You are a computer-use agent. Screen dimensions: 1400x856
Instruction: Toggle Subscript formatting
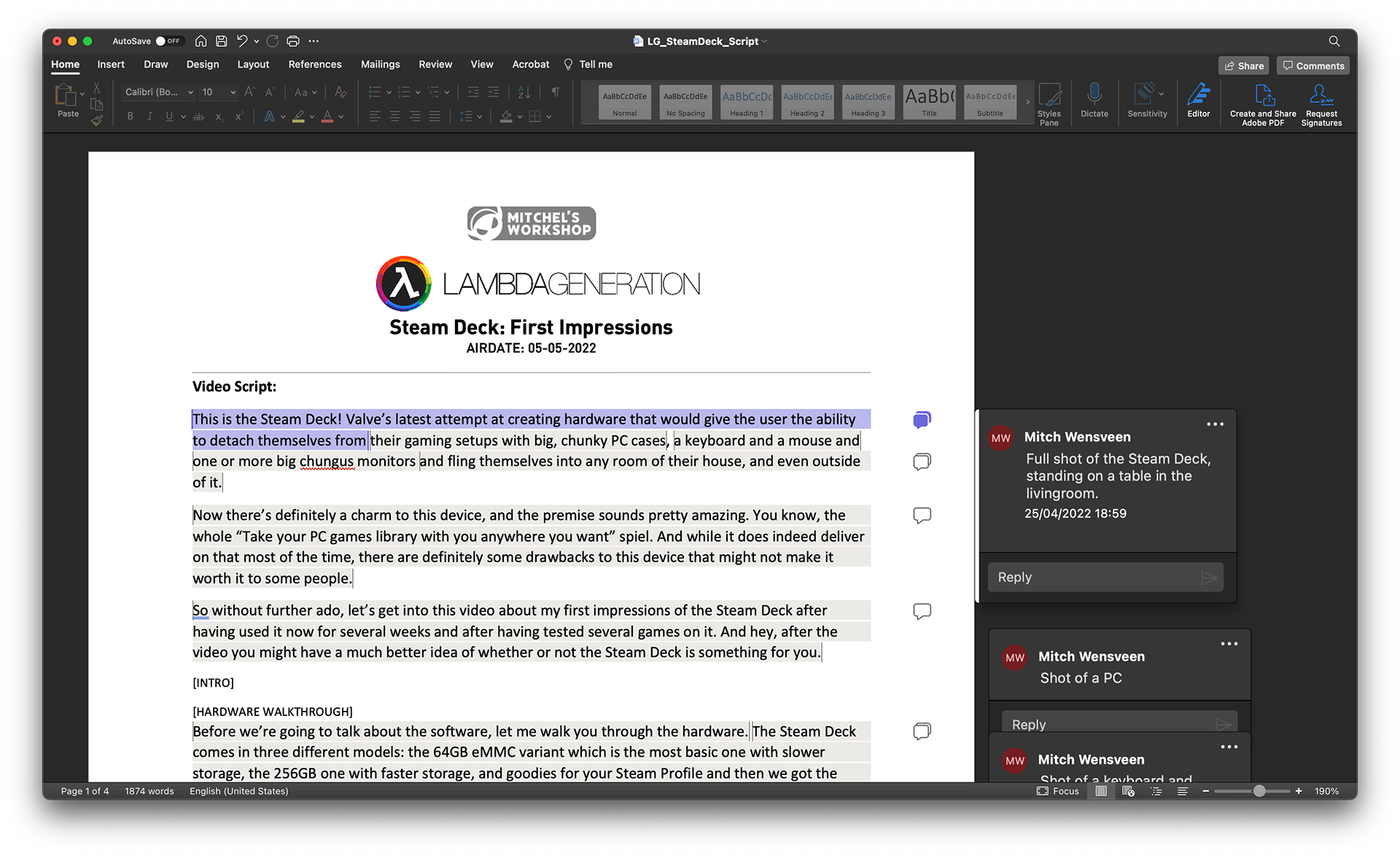coord(219,116)
